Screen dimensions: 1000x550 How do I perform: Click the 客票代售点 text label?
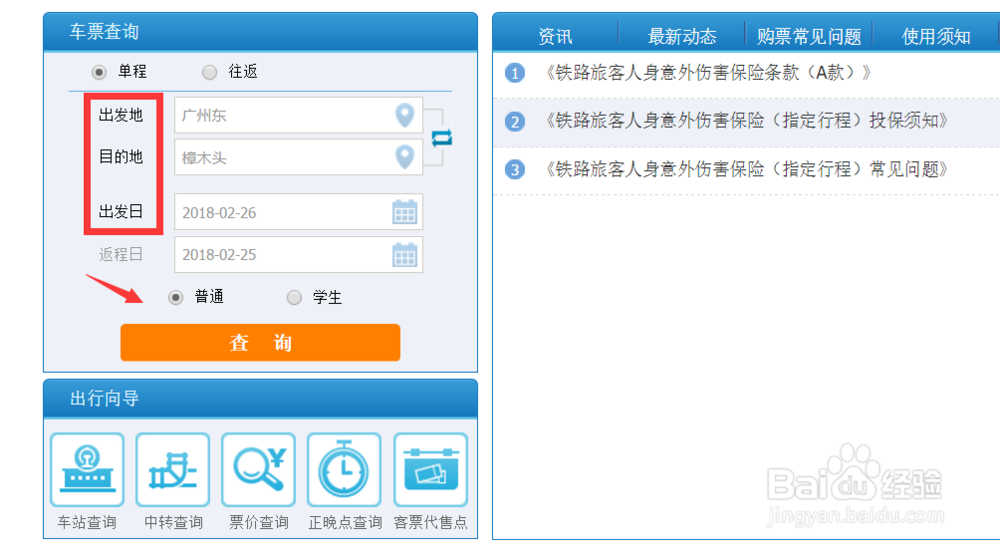pos(430,523)
